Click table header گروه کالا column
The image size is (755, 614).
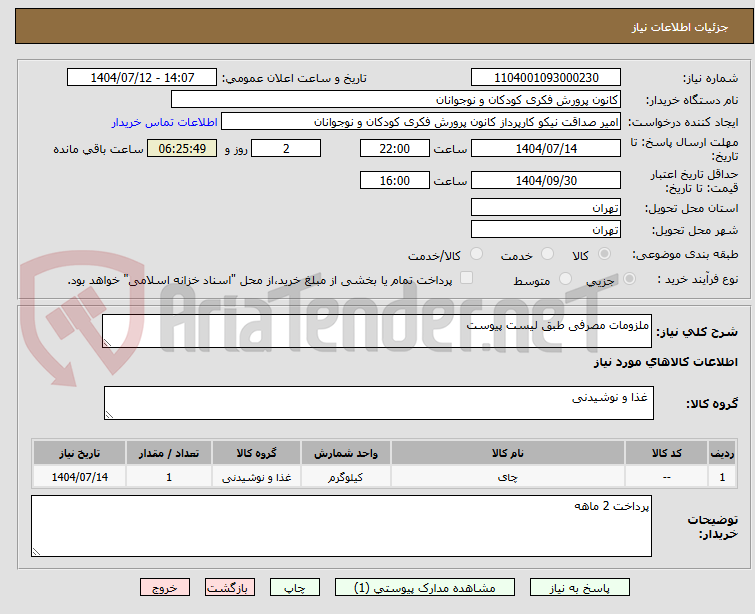click(256, 453)
